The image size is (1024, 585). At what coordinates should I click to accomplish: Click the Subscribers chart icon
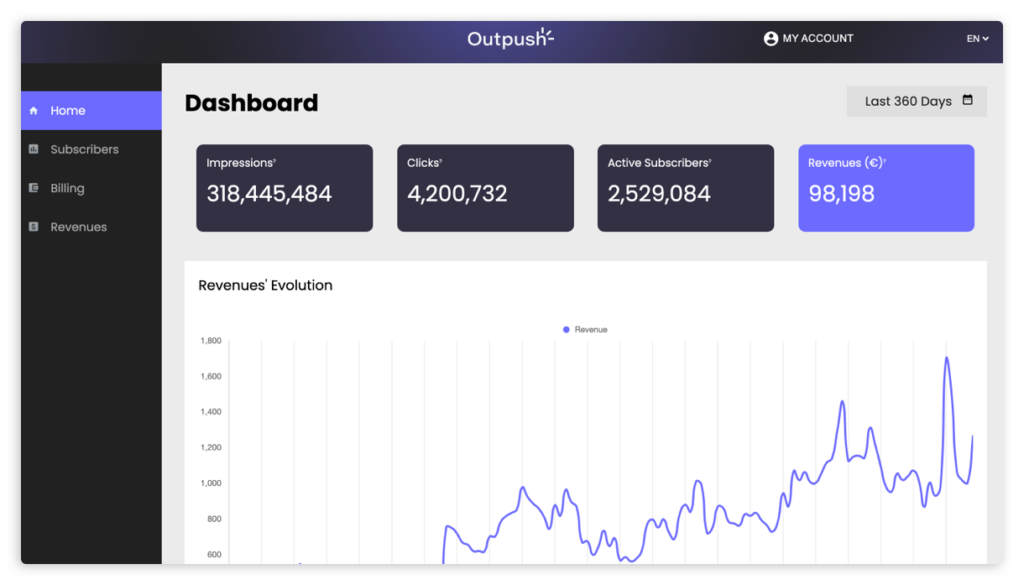tap(34, 150)
